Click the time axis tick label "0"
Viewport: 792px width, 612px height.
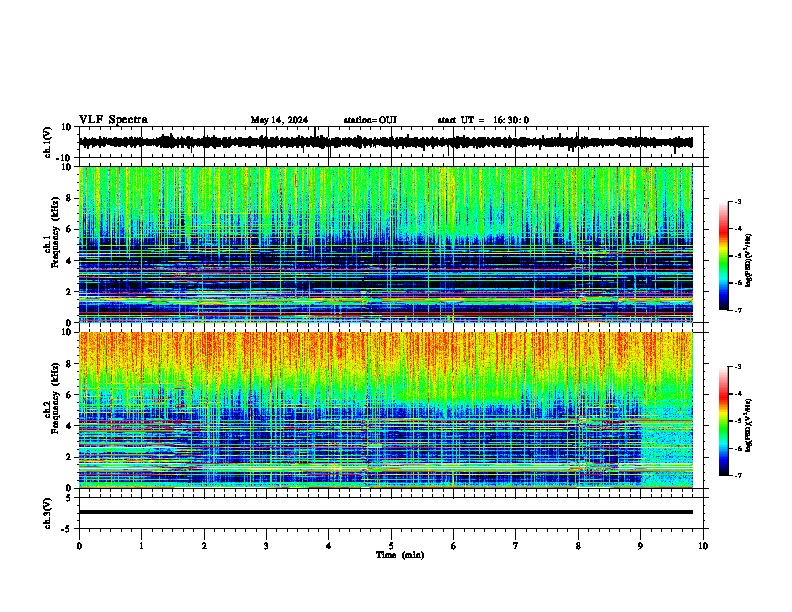click(x=79, y=546)
